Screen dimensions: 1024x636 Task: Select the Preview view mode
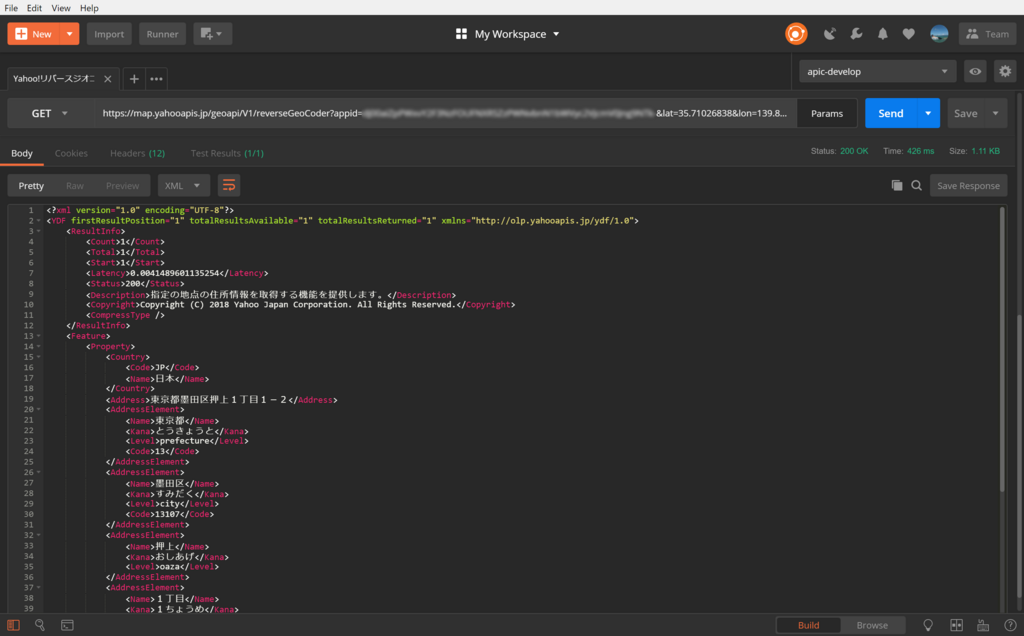(x=122, y=185)
